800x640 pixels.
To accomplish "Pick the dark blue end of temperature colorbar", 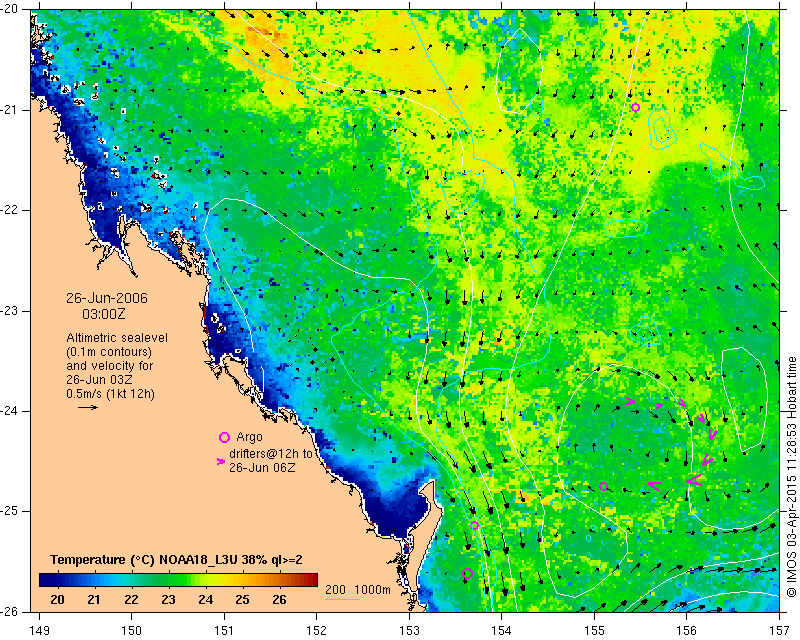I will click(46, 580).
